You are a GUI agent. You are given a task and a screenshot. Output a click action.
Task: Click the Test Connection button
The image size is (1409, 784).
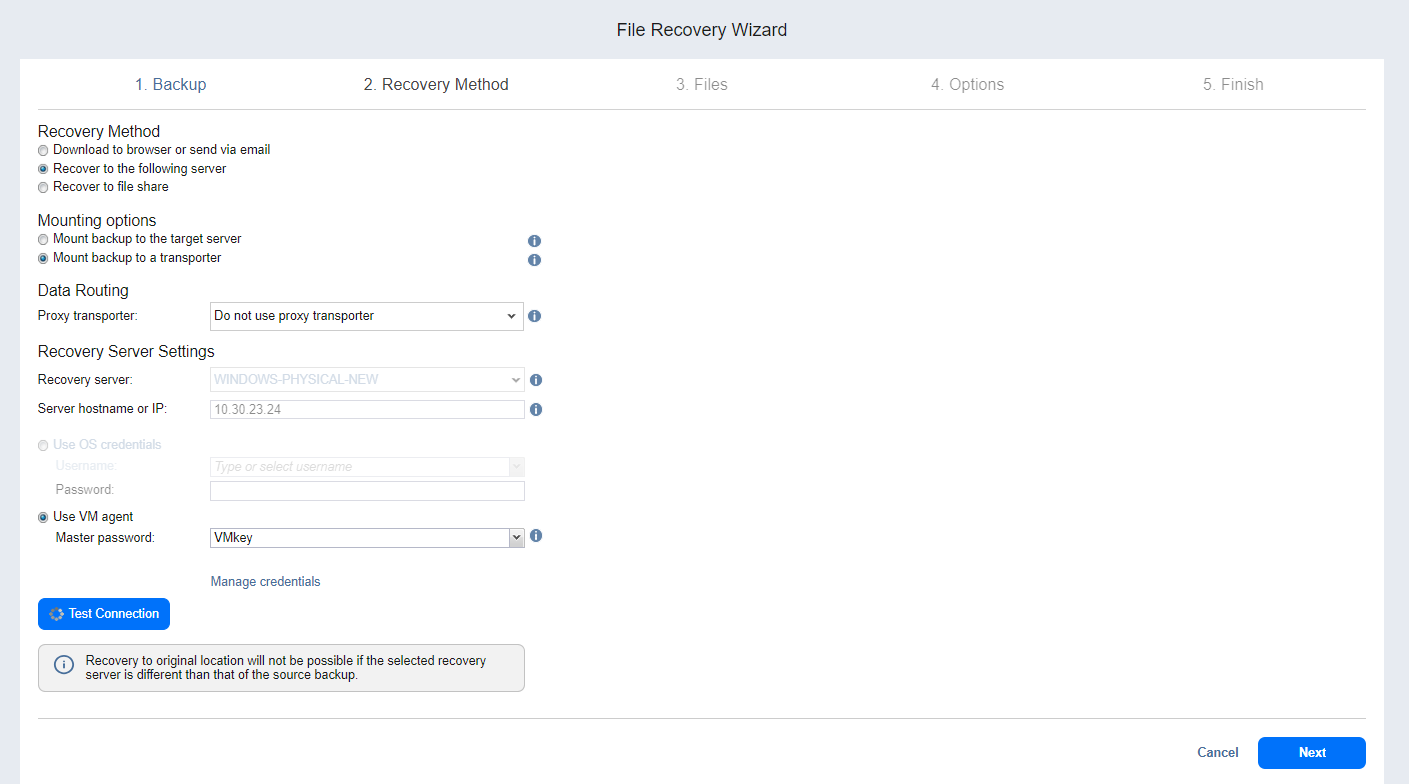[x=104, y=614]
